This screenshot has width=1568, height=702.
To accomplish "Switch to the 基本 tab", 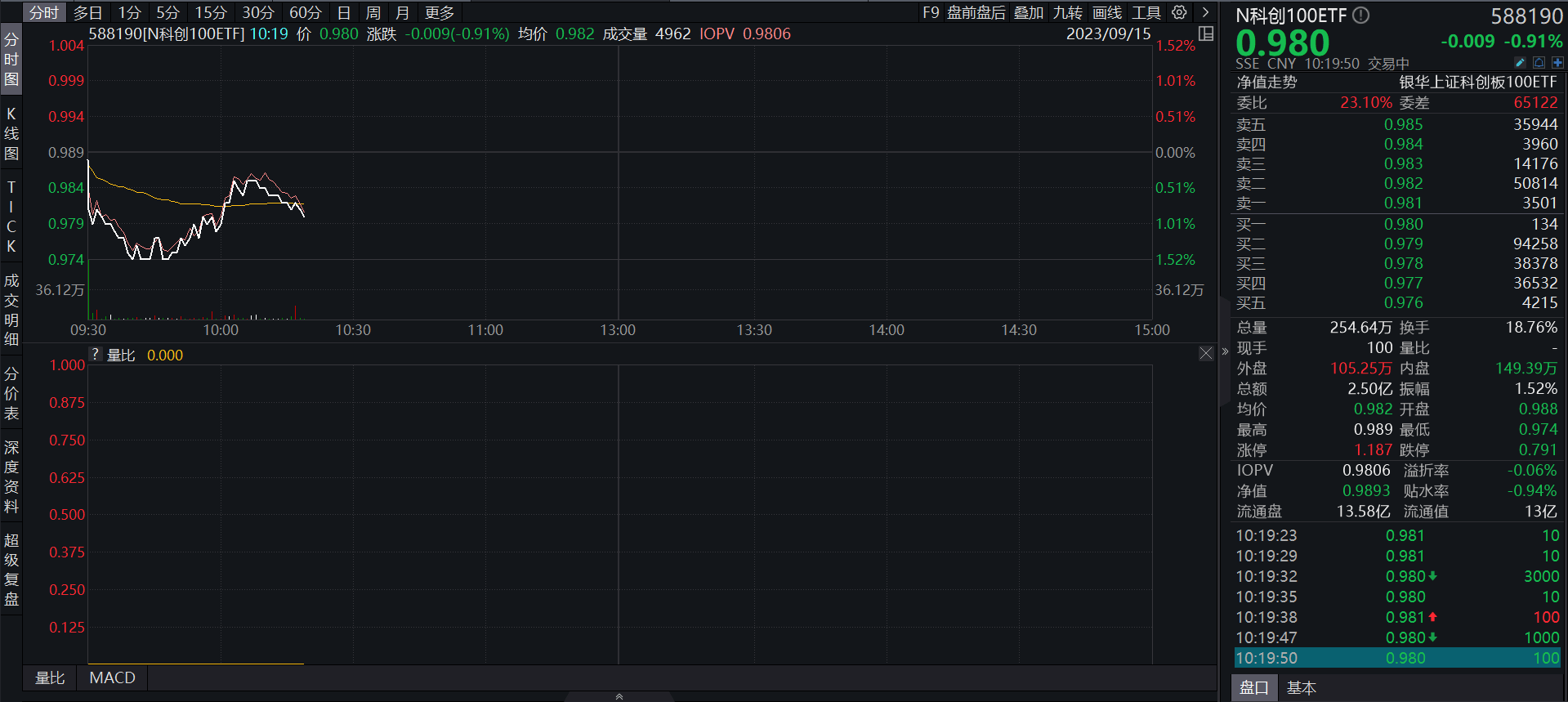I will point(1301,688).
